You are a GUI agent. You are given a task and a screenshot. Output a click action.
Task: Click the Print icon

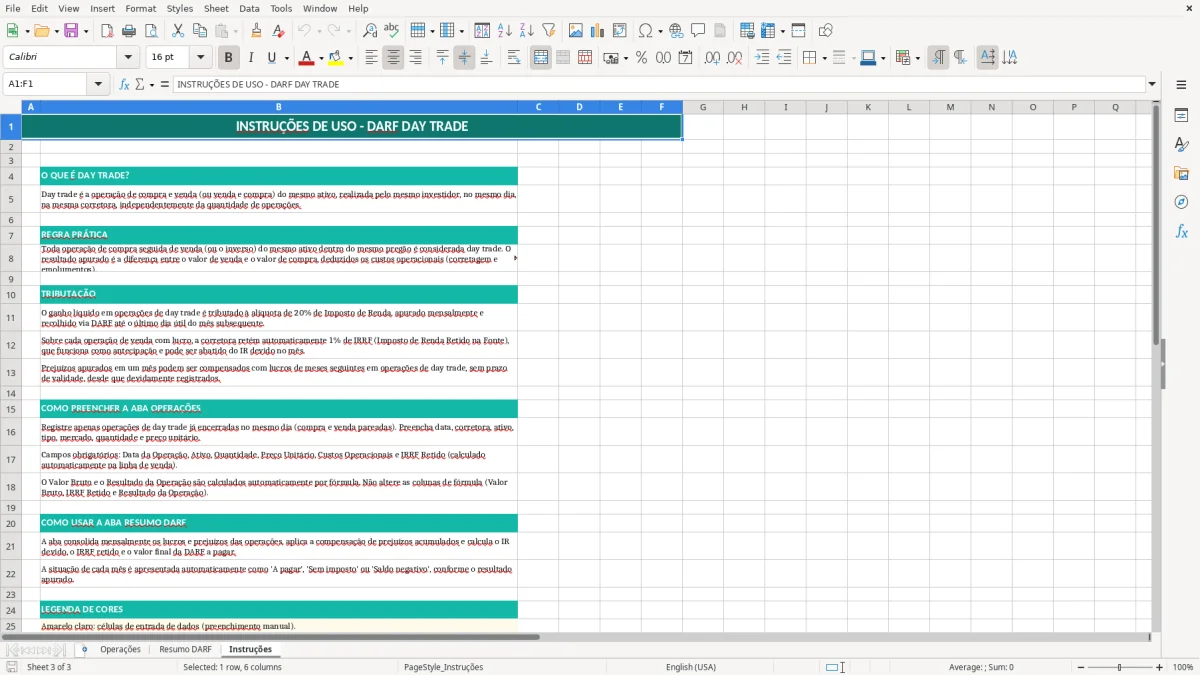point(129,31)
